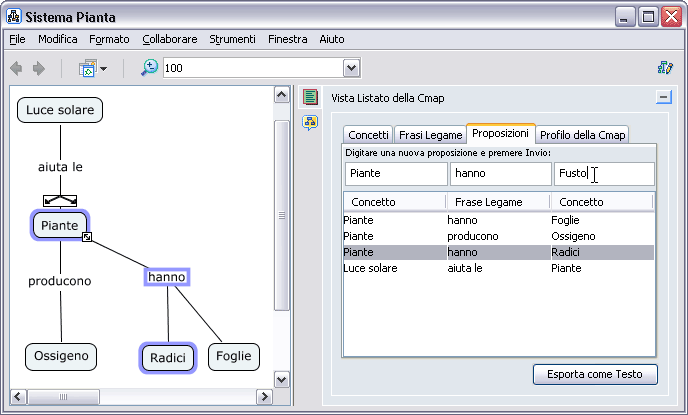Click the Fusto text input field
Image resolution: width=688 pixels, height=415 pixels.
pos(604,174)
